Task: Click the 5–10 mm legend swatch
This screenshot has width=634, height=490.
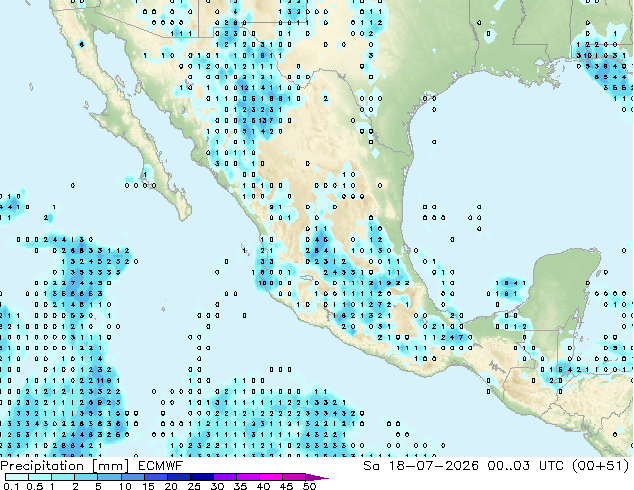Action: [110, 477]
